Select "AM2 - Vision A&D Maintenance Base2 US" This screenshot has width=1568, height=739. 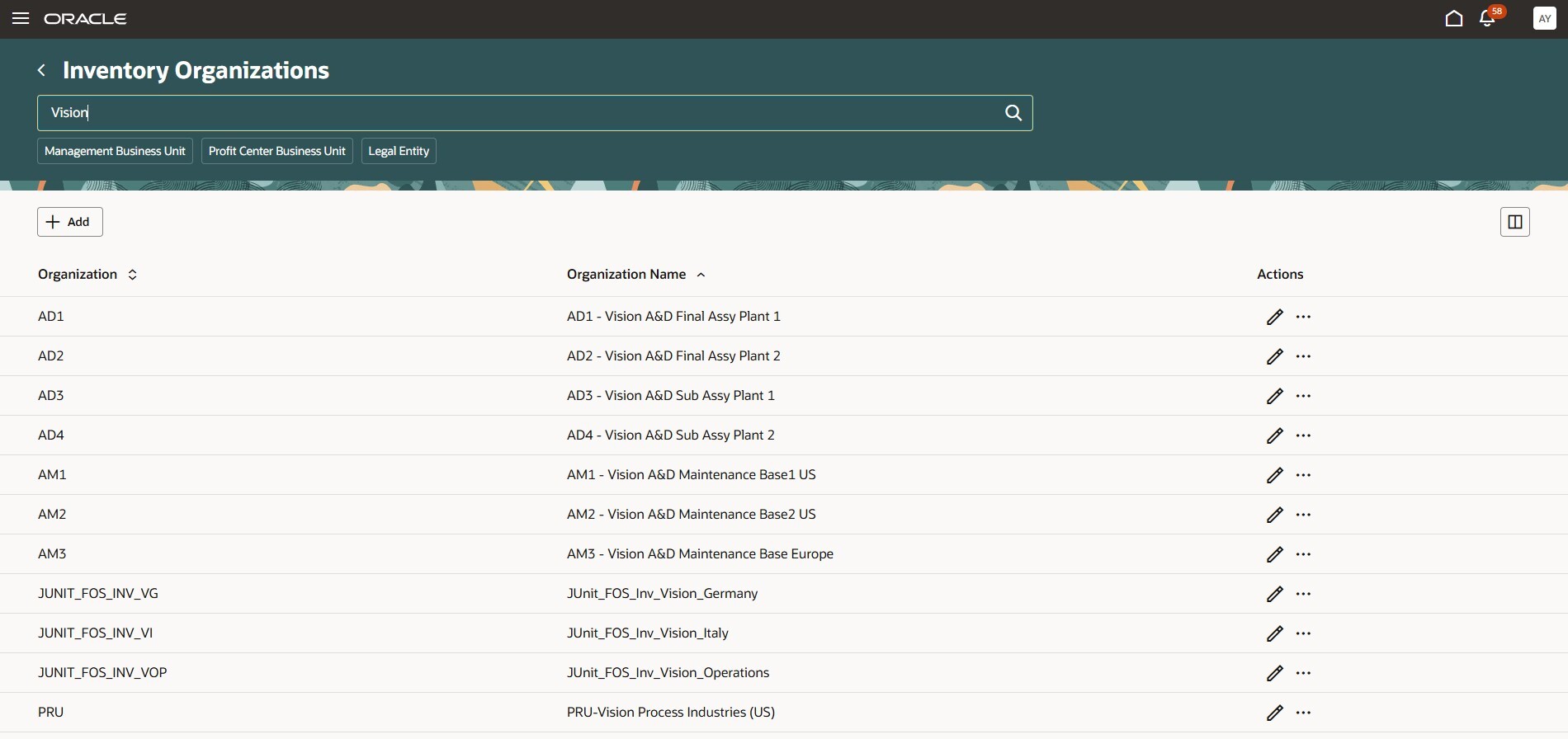[x=692, y=514]
